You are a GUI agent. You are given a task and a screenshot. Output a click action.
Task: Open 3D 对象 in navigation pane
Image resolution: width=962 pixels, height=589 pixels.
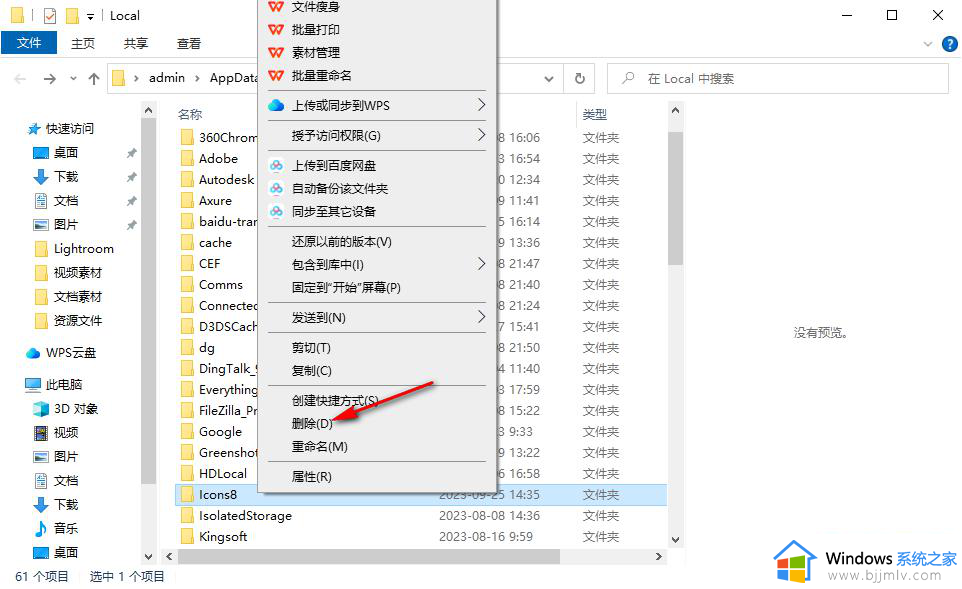click(x=66, y=409)
